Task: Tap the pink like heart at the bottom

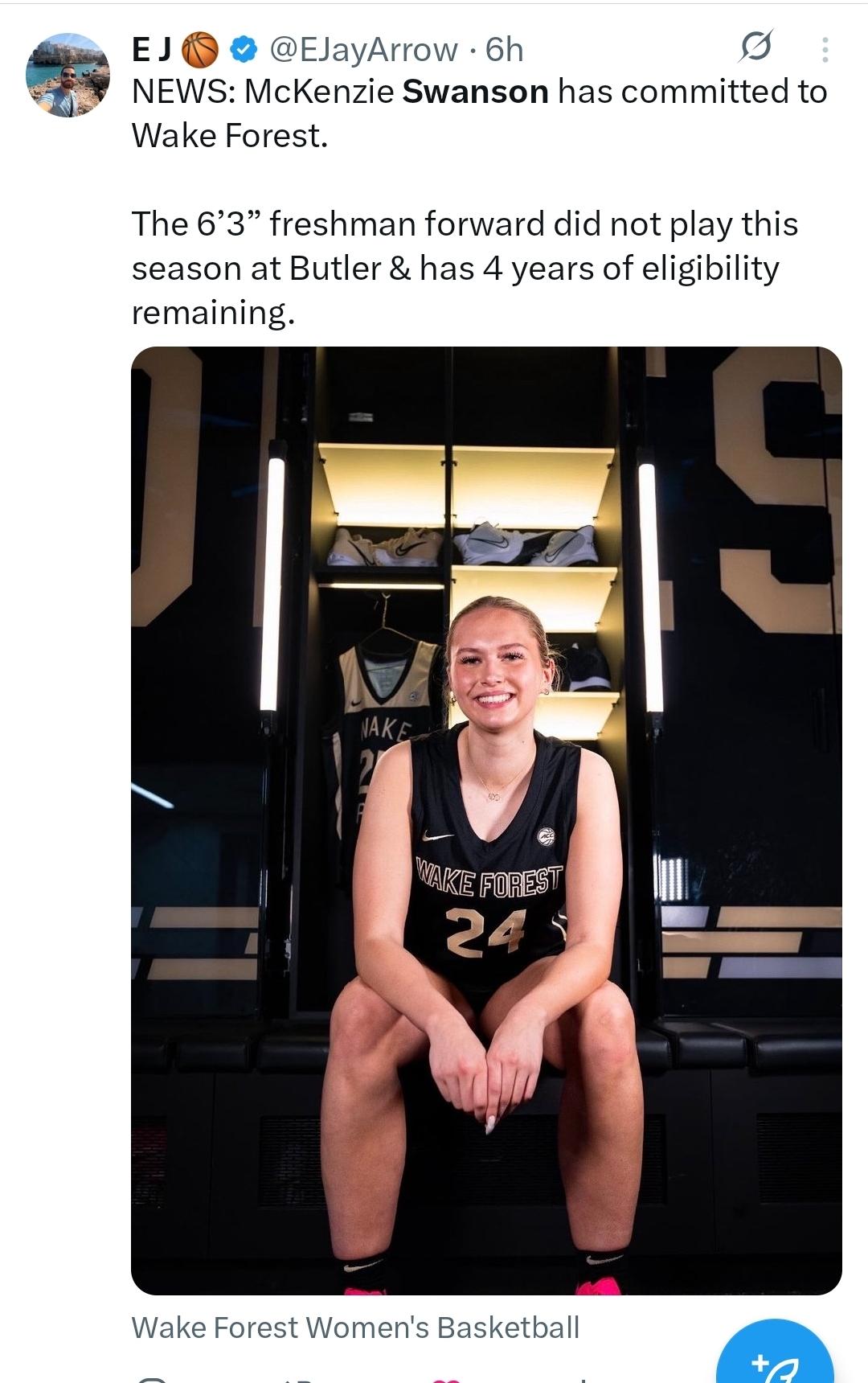Action: click(x=444, y=1378)
